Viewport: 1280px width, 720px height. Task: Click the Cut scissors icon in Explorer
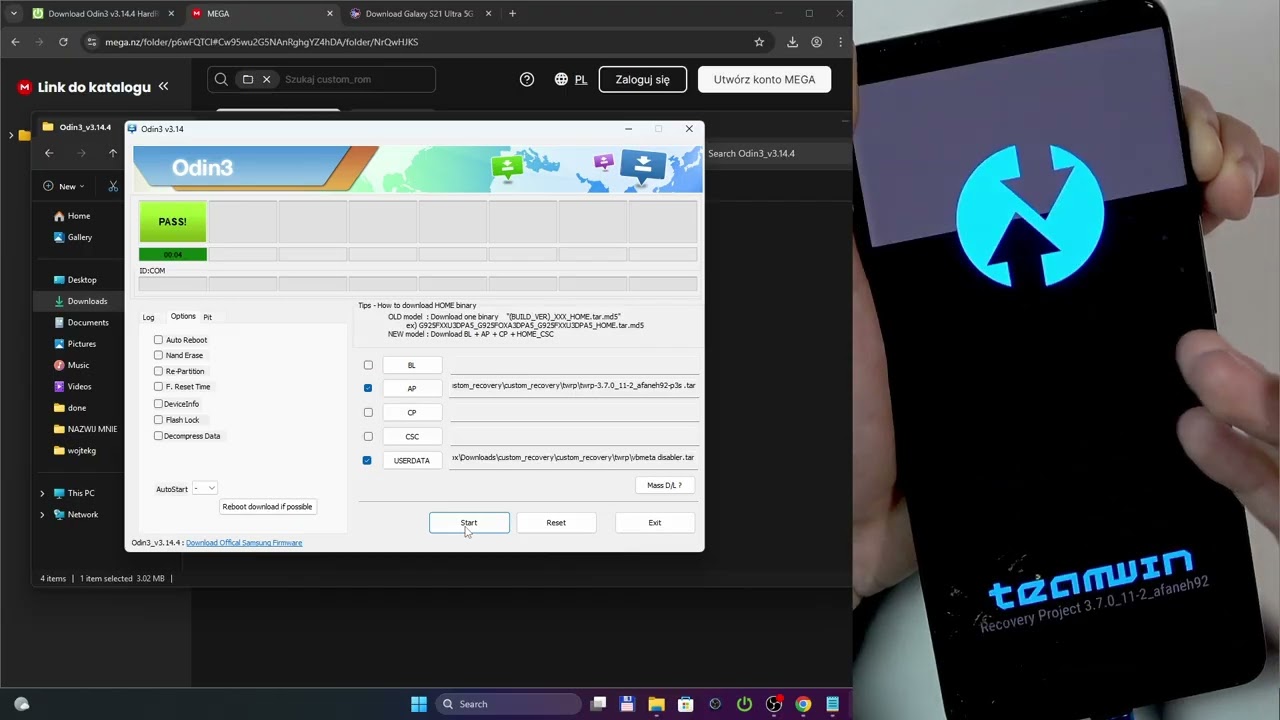(113, 186)
